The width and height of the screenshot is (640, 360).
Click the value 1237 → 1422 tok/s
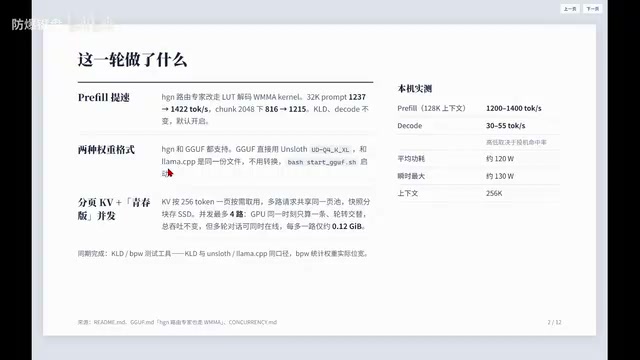[x=265, y=103]
